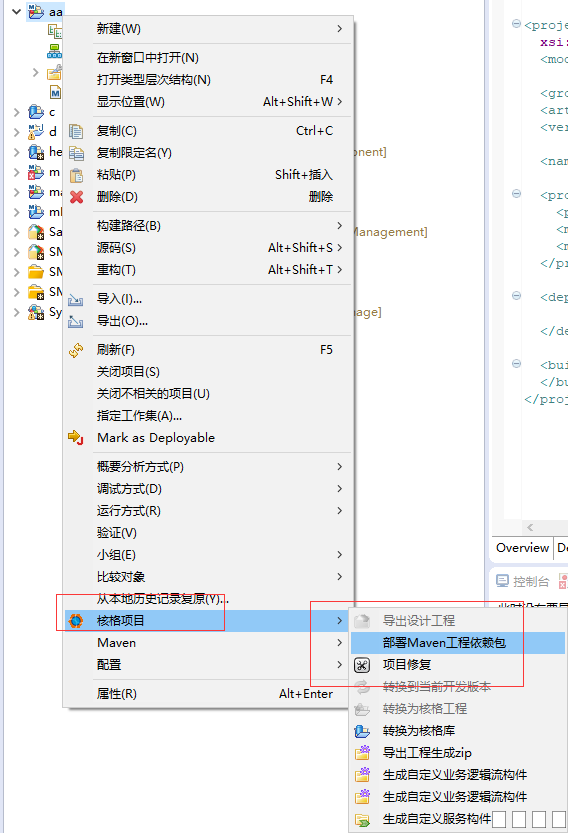Click the 转换为核格库 icon
The width and height of the screenshot is (568, 833).
point(362,731)
